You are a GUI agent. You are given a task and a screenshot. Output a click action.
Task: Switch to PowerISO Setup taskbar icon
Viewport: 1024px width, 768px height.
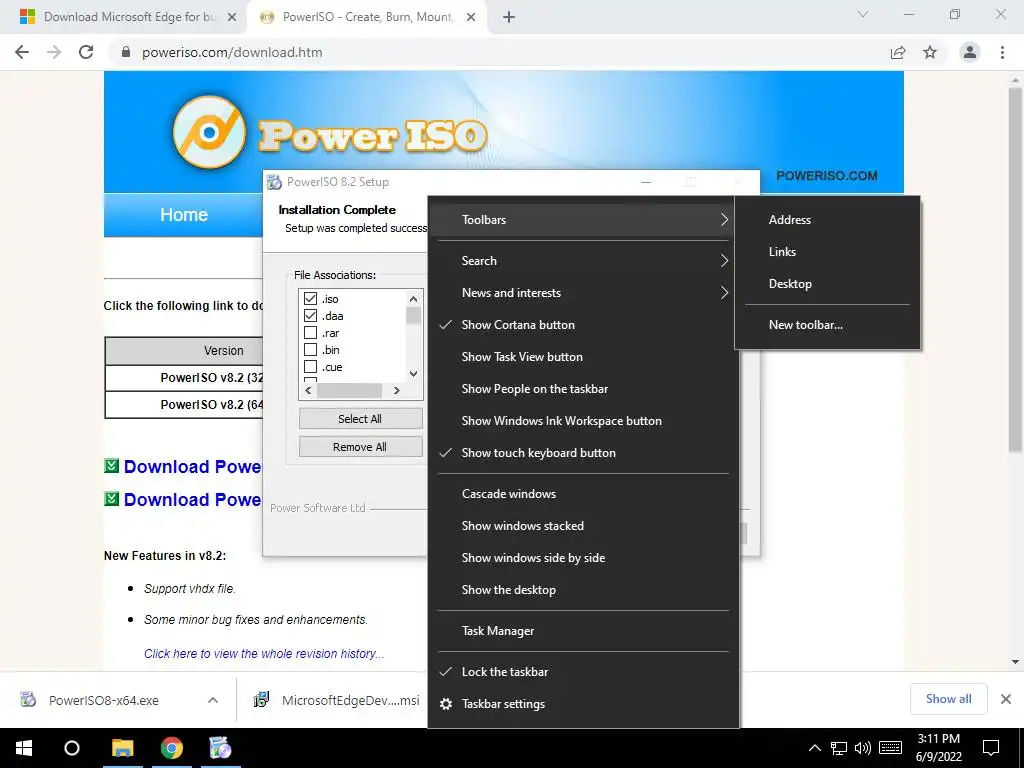(x=221, y=748)
